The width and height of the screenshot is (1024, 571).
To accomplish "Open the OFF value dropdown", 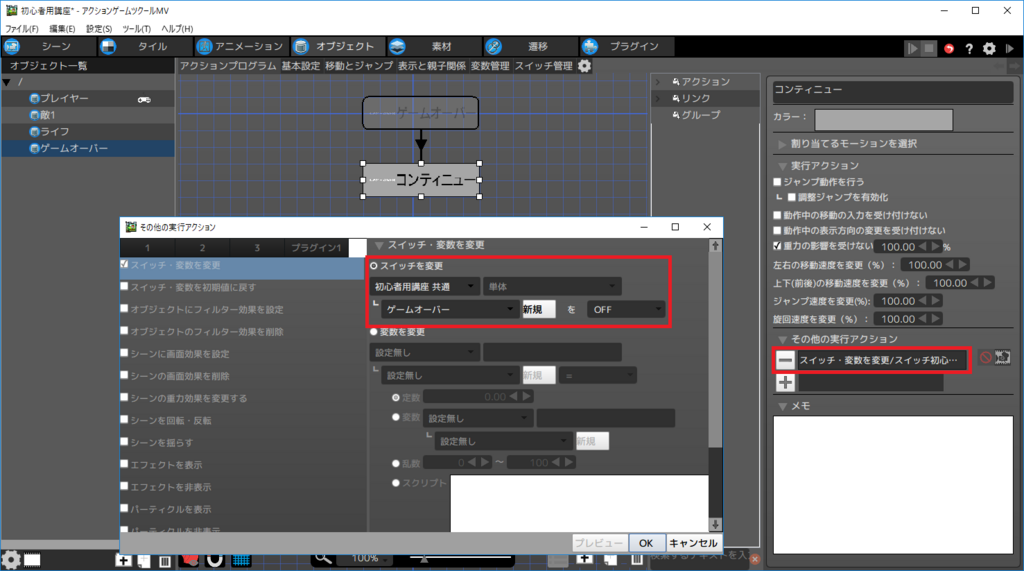I will click(x=626, y=309).
